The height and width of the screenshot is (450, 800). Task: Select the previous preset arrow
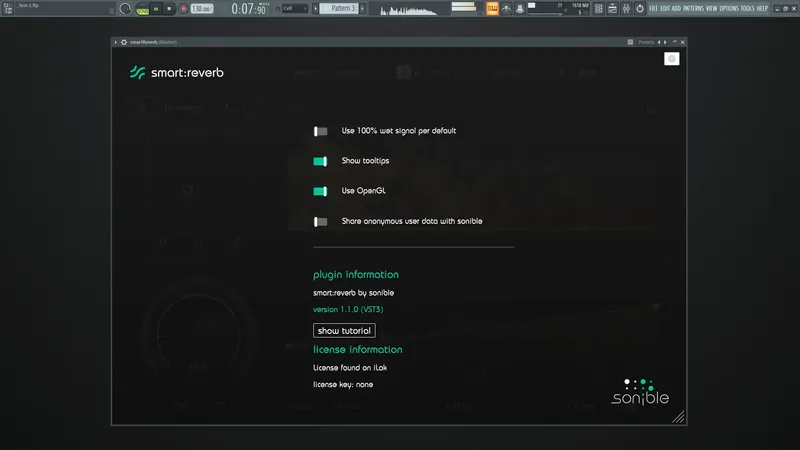pyautogui.click(x=659, y=42)
